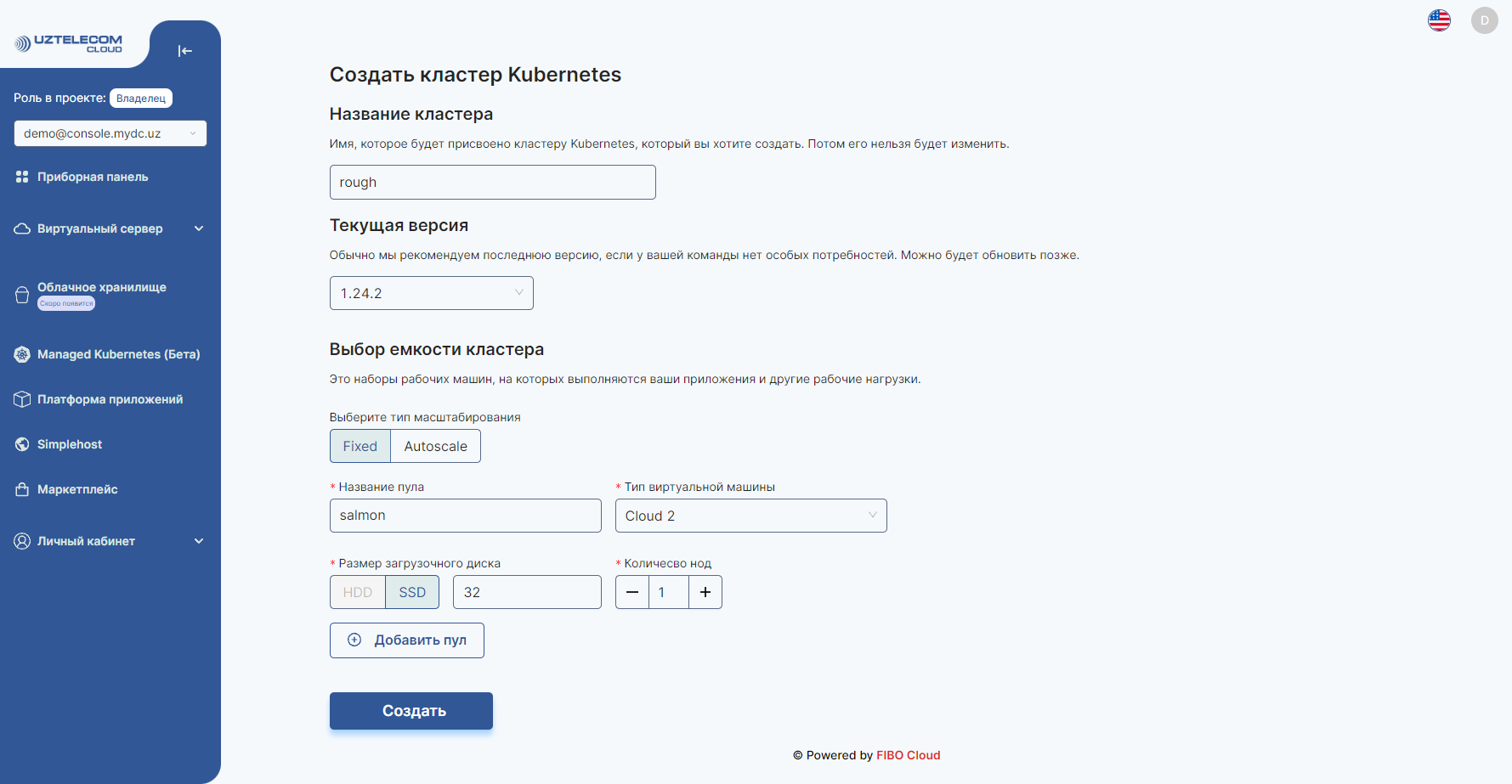
Task: Click the Simplehost globe icon
Action: pos(22,444)
